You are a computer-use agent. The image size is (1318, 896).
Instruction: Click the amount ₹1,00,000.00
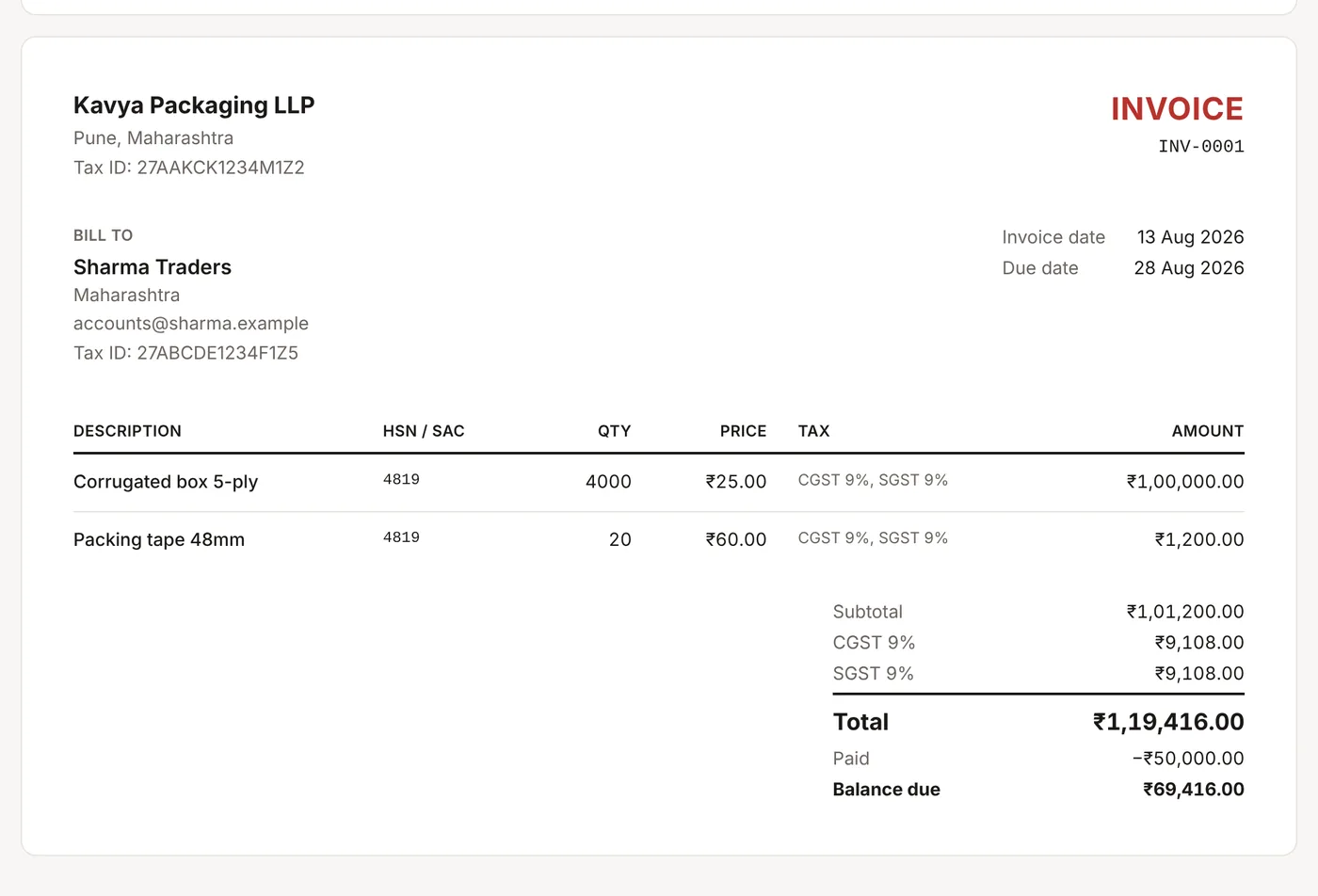pyautogui.click(x=1185, y=482)
